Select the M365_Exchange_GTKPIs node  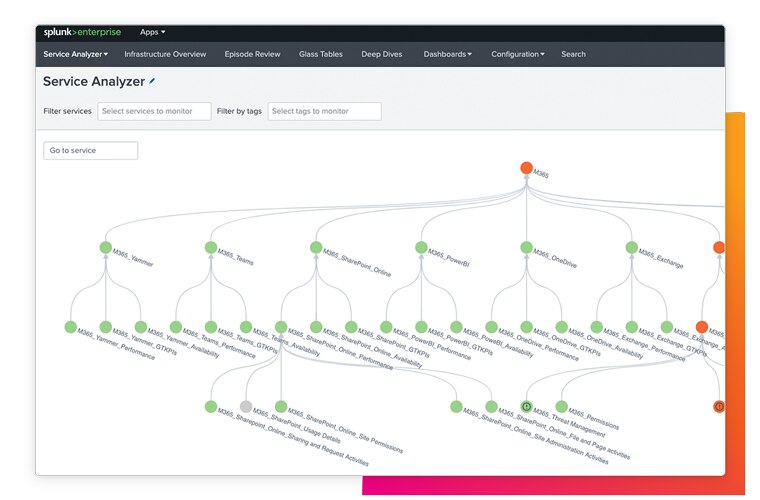[632, 327]
